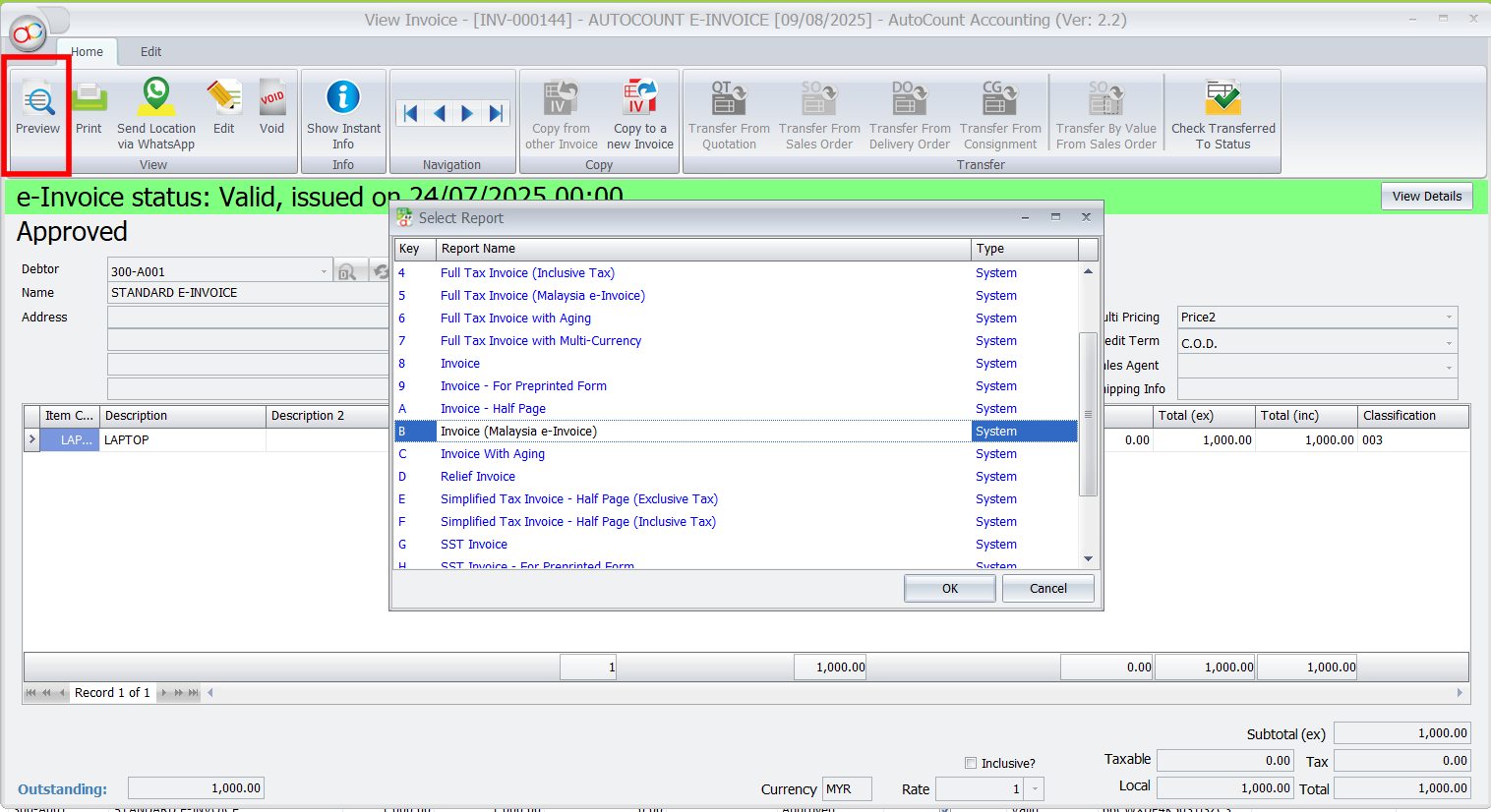Image resolution: width=1491 pixels, height=812 pixels.
Task: Cancel the Select Report dialog
Action: coord(1047,589)
